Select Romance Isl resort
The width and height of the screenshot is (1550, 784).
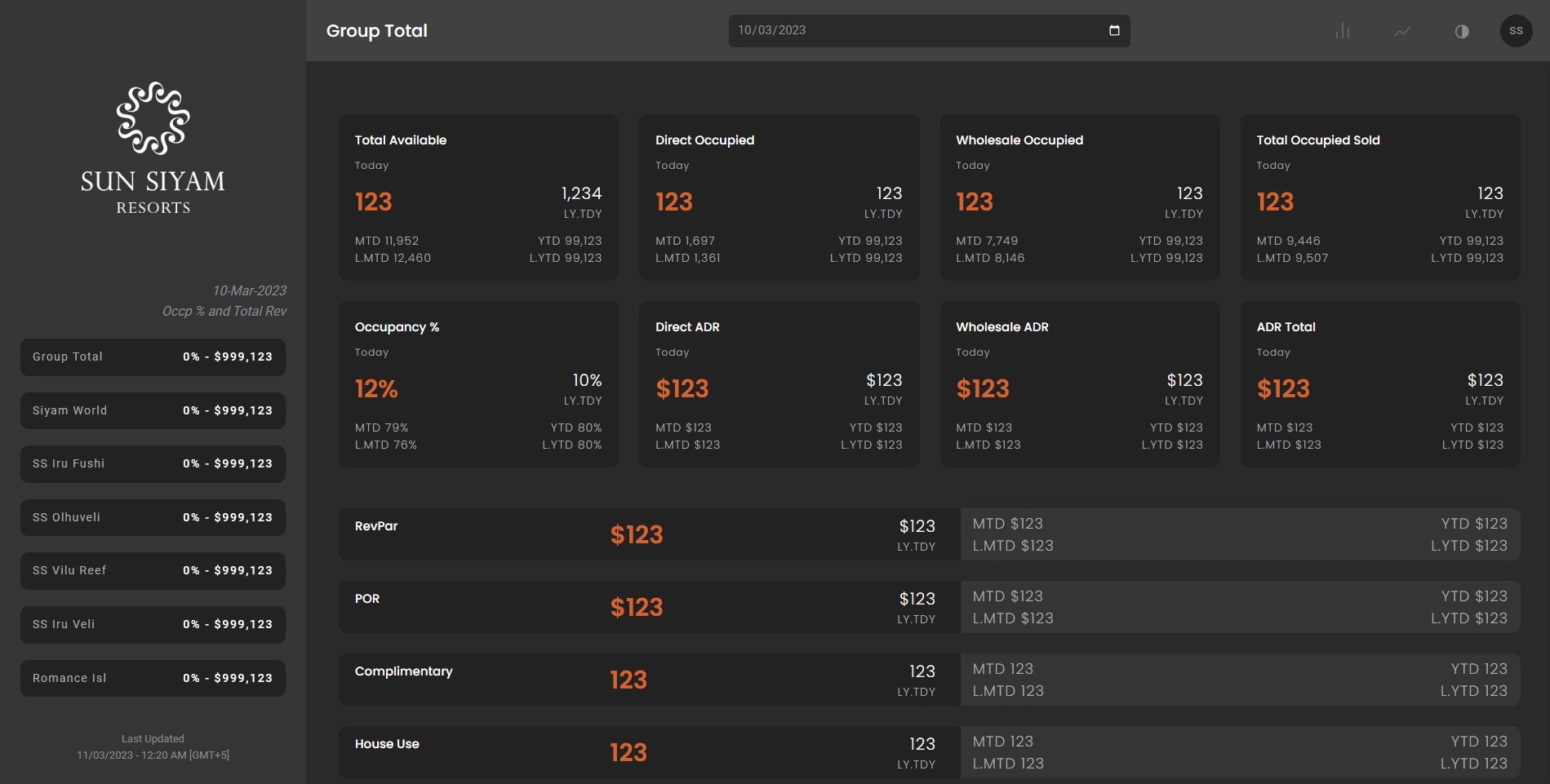[153, 678]
